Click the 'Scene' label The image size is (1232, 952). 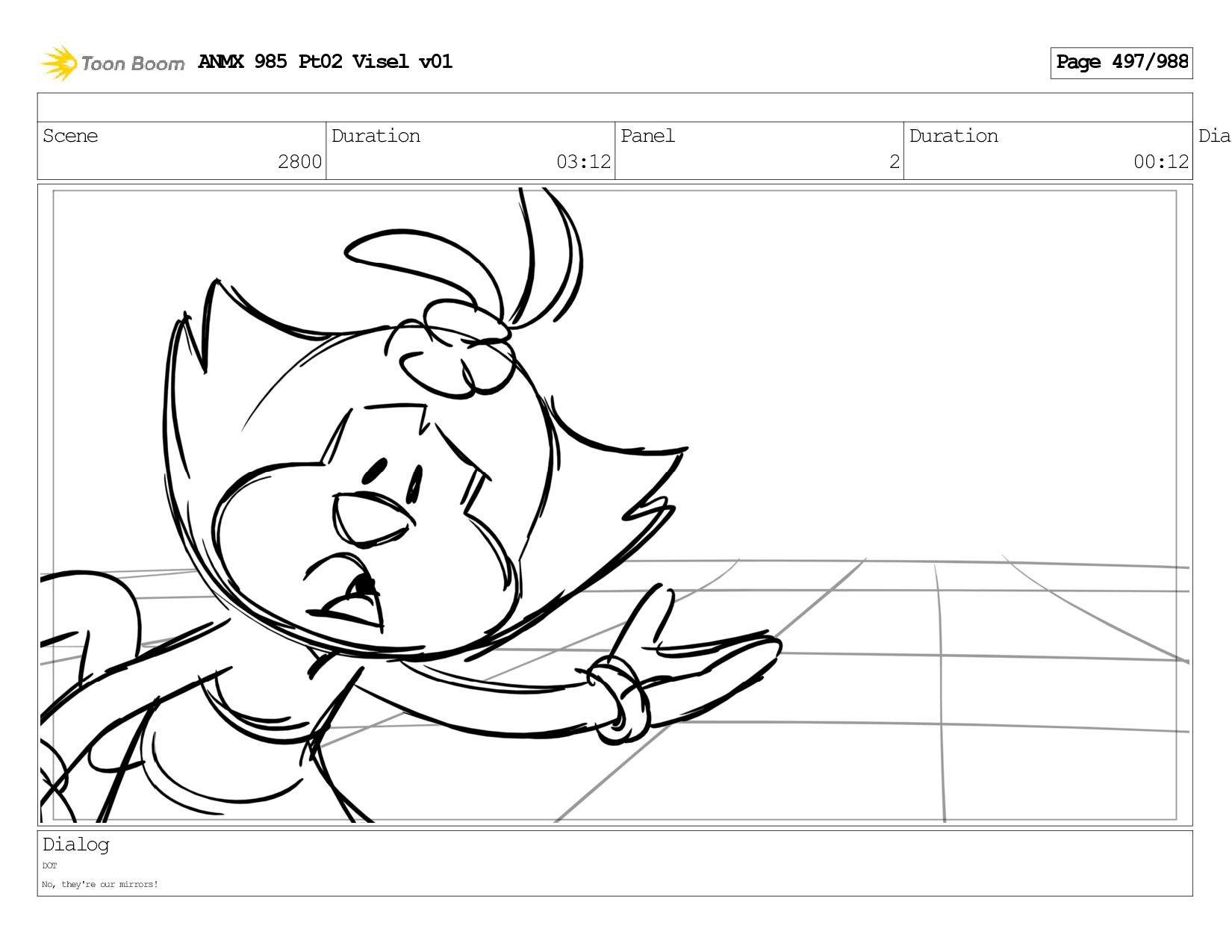pos(70,136)
